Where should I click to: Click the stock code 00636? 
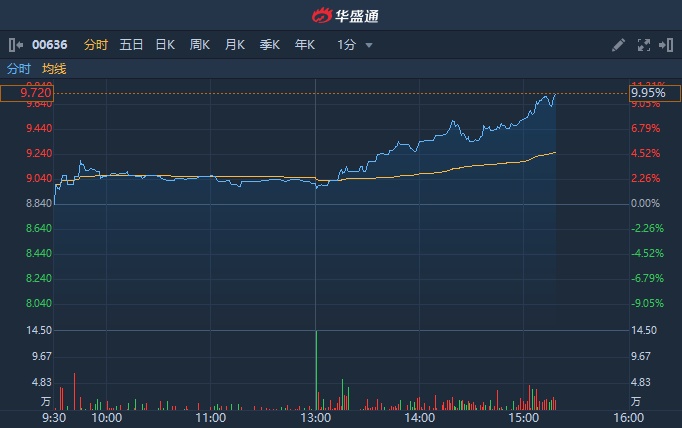coord(50,45)
